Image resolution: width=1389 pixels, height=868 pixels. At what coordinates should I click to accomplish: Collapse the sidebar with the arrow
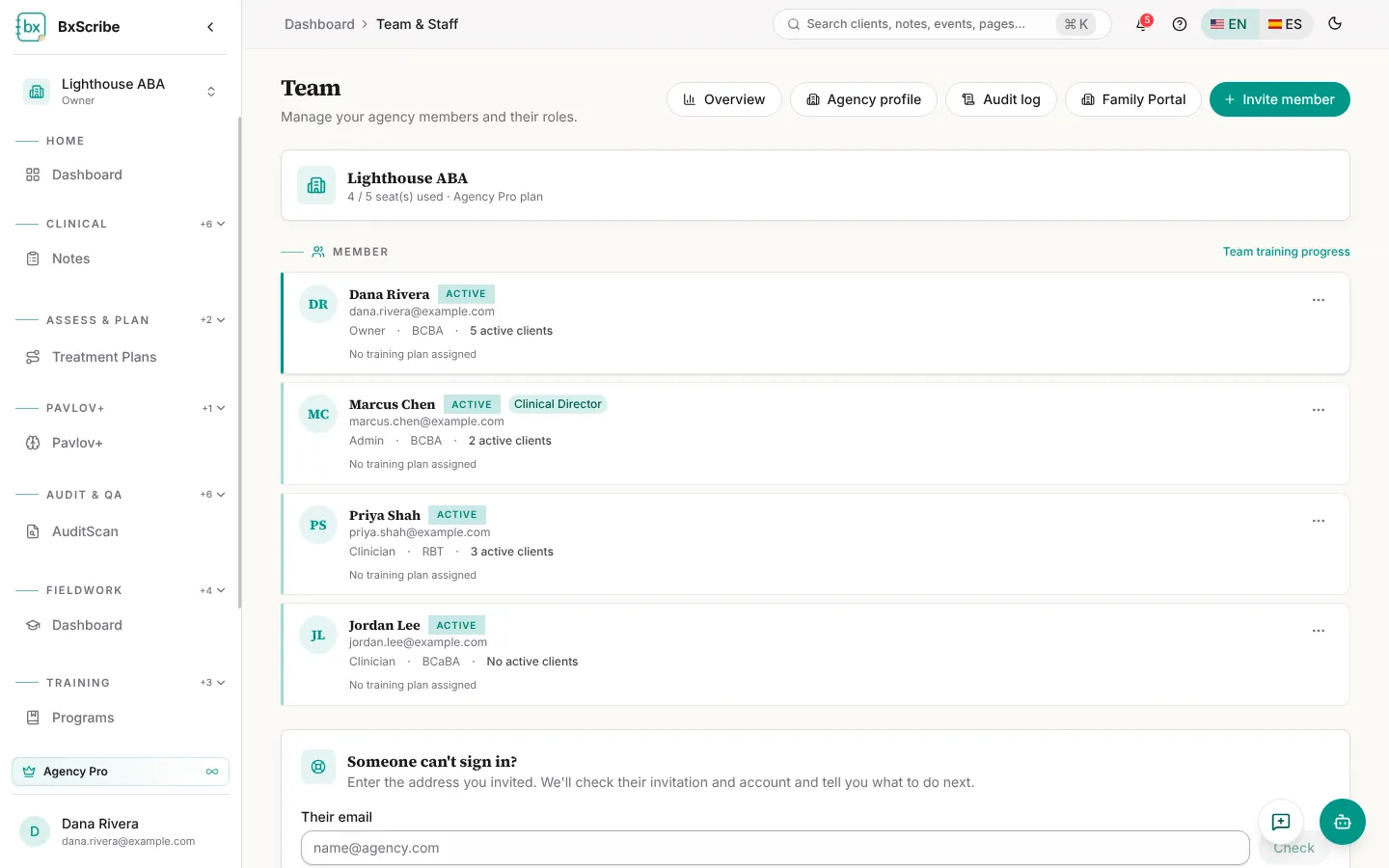click(x=210, y=27)
